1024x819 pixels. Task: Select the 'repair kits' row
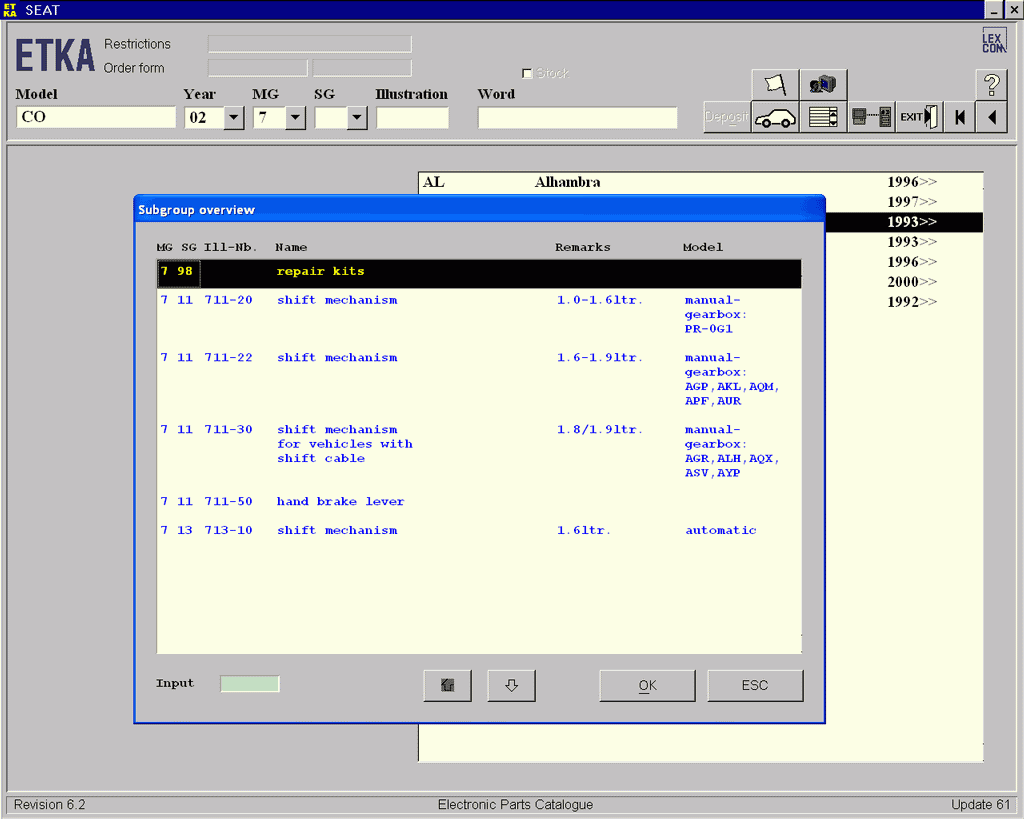click(479, 273)
